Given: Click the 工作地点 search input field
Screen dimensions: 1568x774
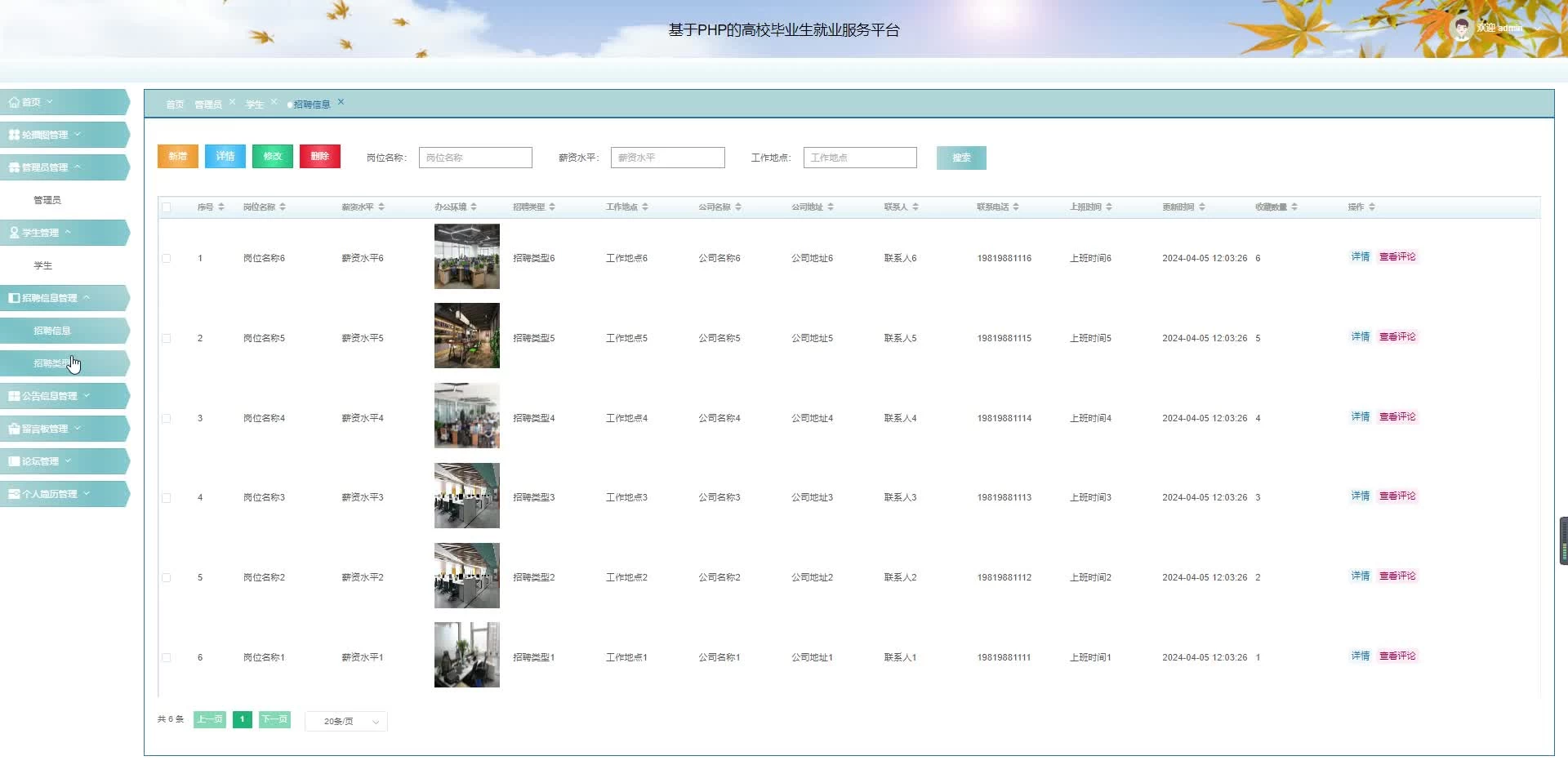Looking at the screenshot, I should (x=859, y=158).
